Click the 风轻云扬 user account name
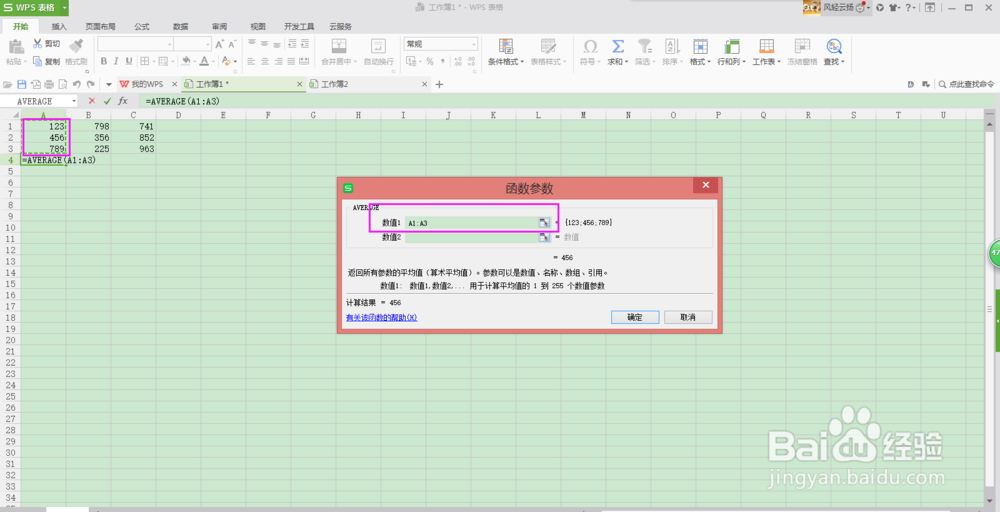Screen dimensions: 1000x512 point(837,8)
